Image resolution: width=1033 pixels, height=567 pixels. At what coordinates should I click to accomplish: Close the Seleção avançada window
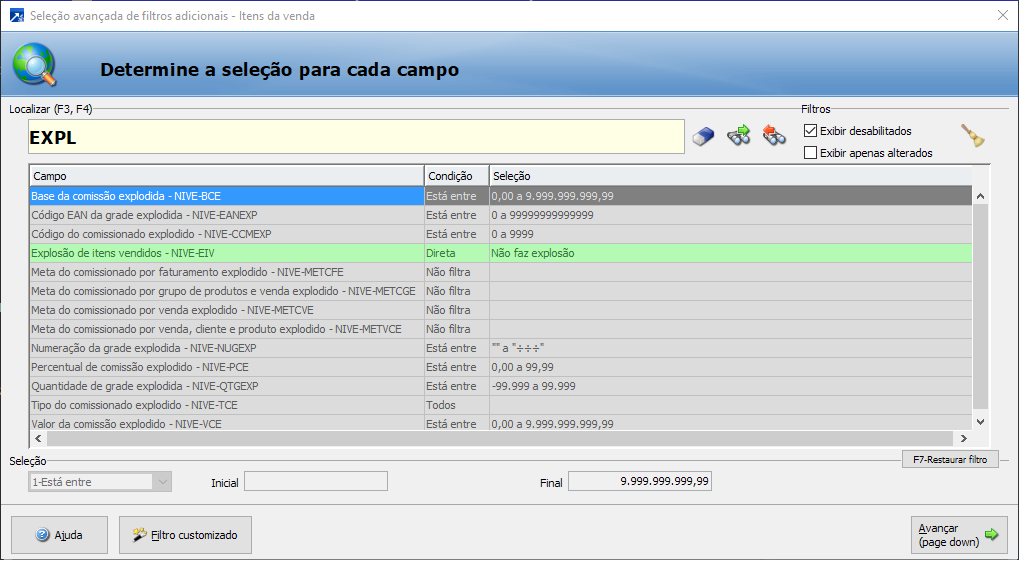pos(1002,15)
